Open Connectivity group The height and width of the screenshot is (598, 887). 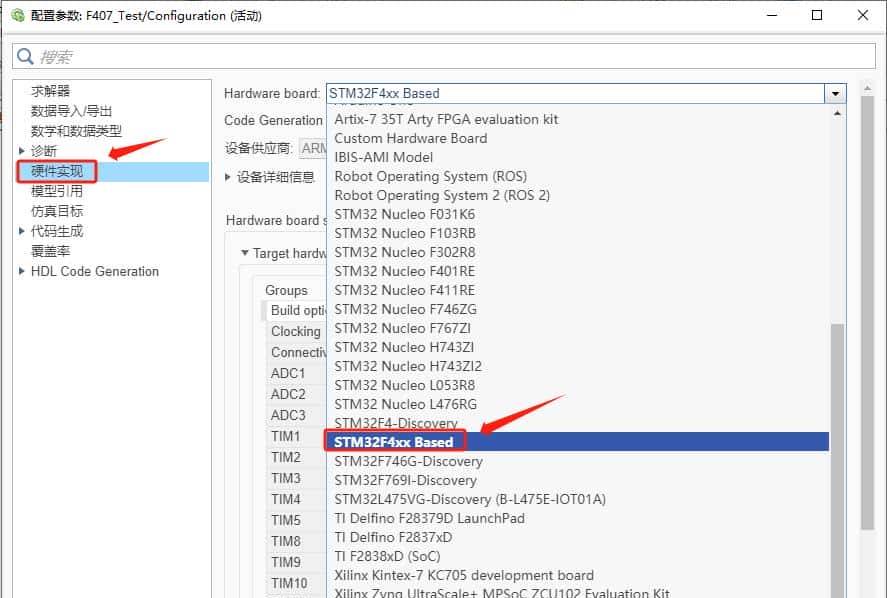(296, 352)
